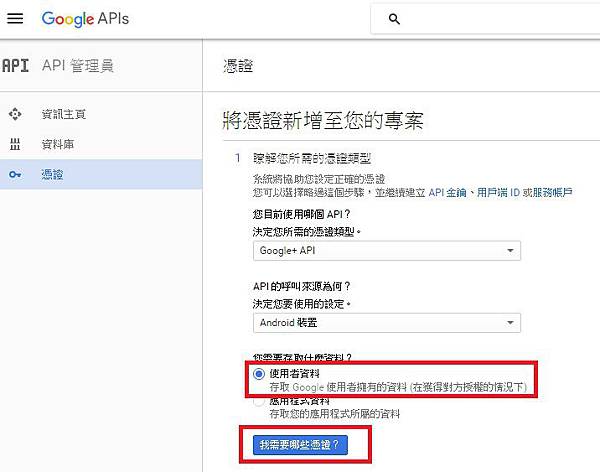Image resolution: width=600 pixels, height=472 pixels.
Task: Follow the 服務帳戶 link
Action: point(552,192)
